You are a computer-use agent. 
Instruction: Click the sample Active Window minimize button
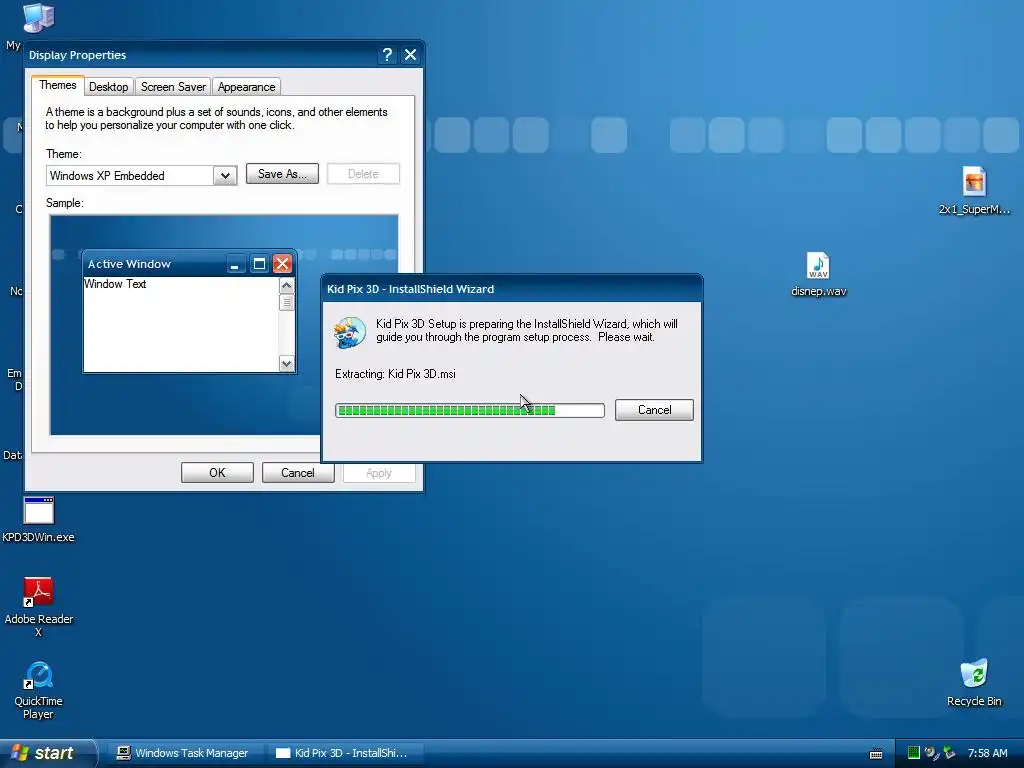(235, 264)
